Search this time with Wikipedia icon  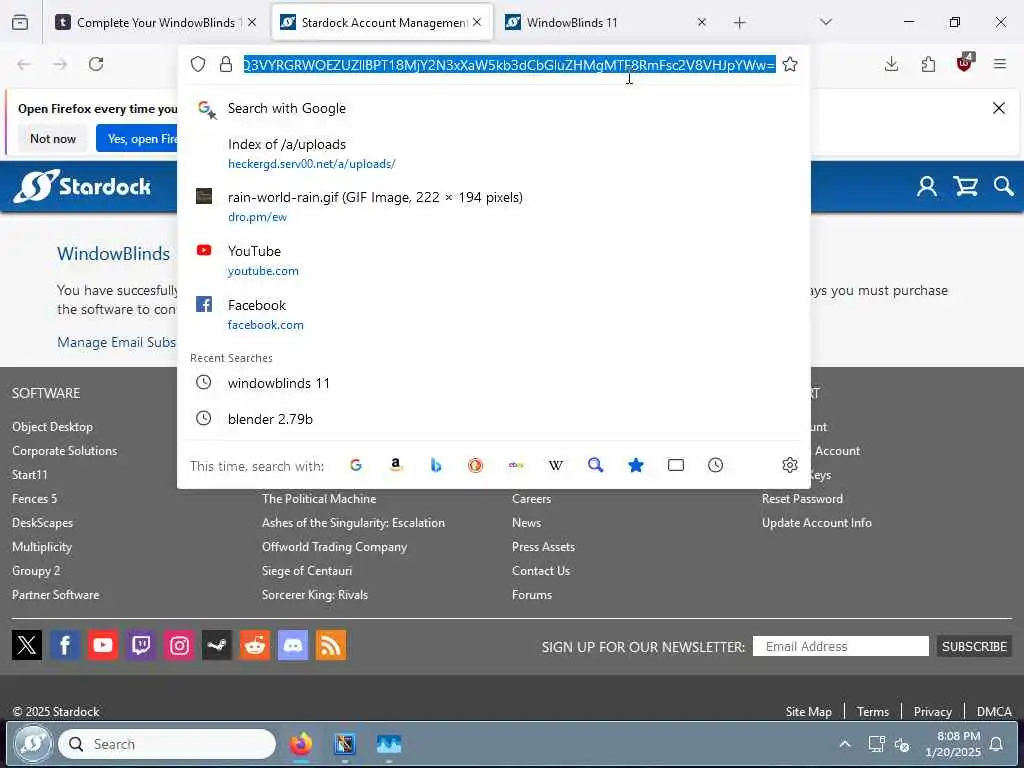556,465
